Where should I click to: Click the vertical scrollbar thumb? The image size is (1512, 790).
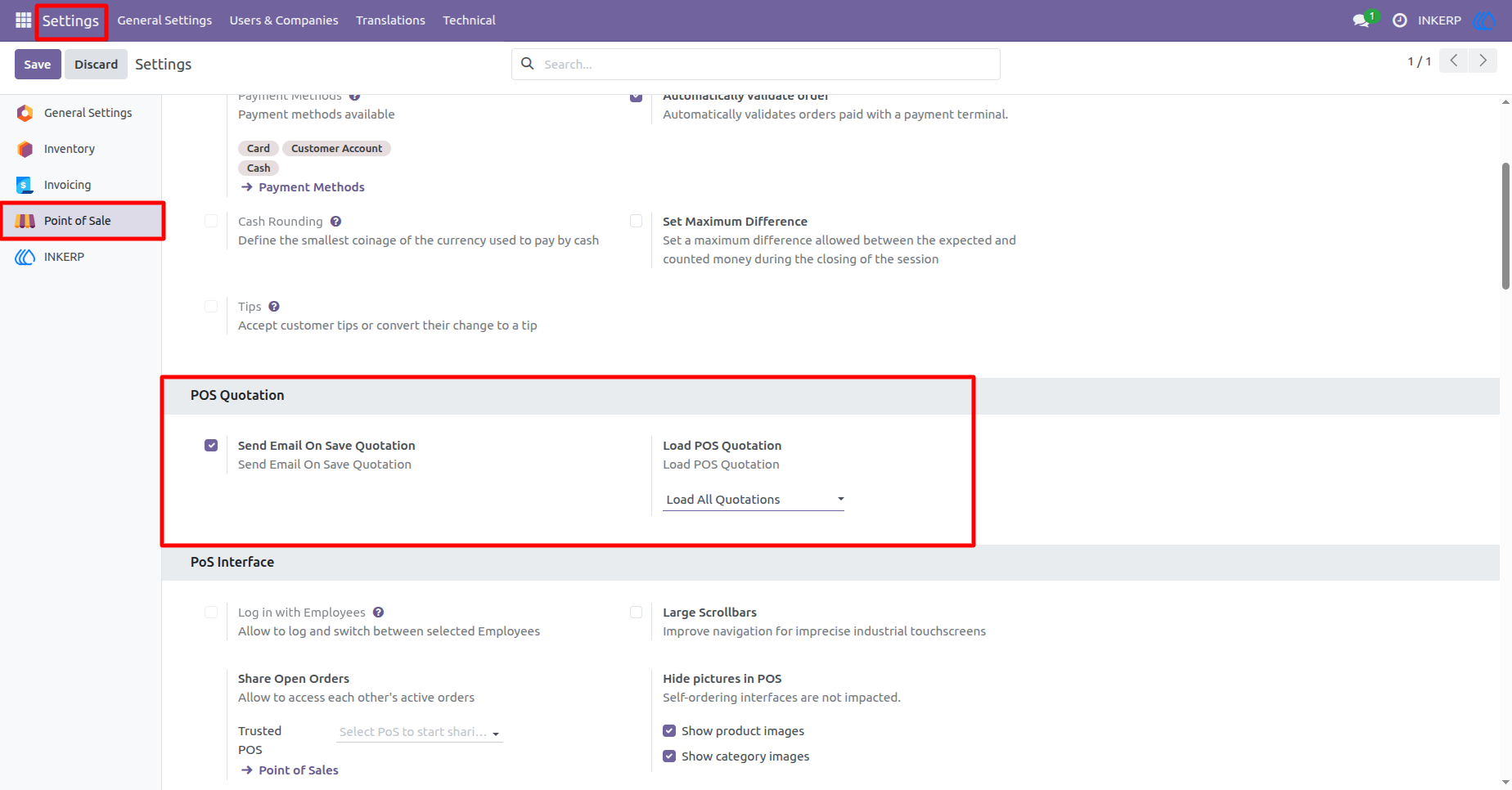[x=1505, y=226]
